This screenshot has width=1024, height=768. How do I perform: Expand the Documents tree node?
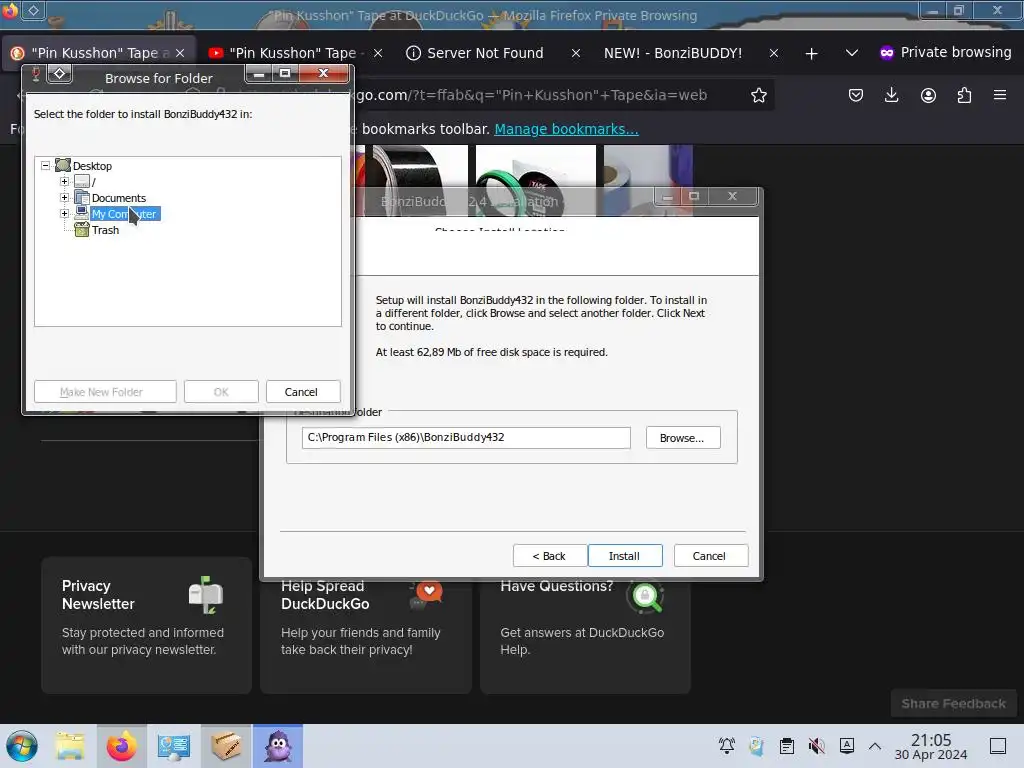[x=64, y=197]
